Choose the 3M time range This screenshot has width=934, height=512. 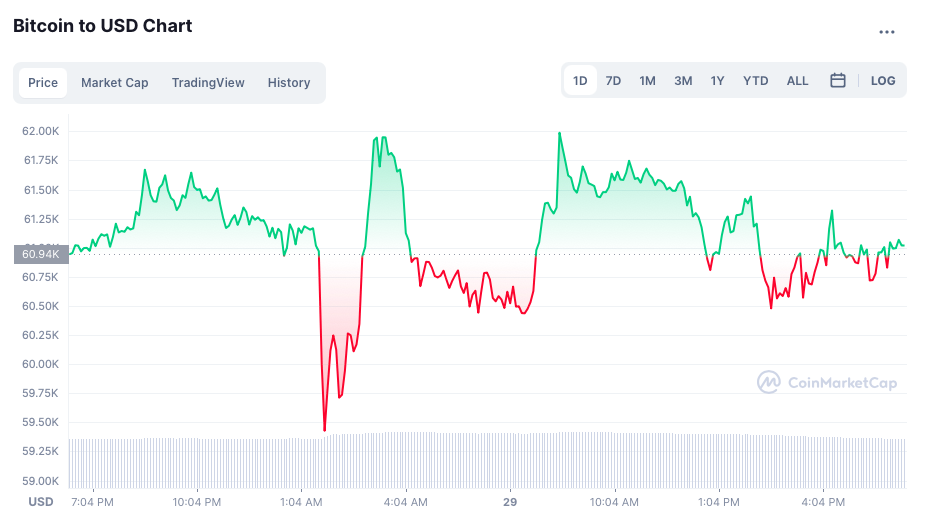pos(683,81)
